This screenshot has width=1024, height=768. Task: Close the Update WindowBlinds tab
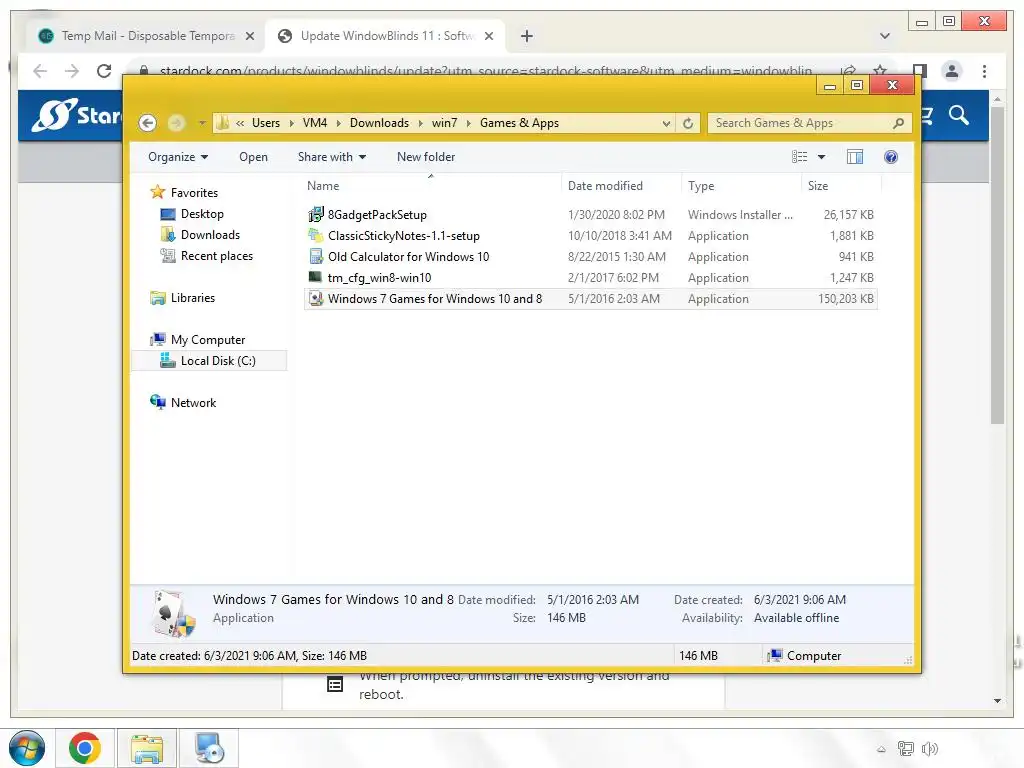point(488,36)
